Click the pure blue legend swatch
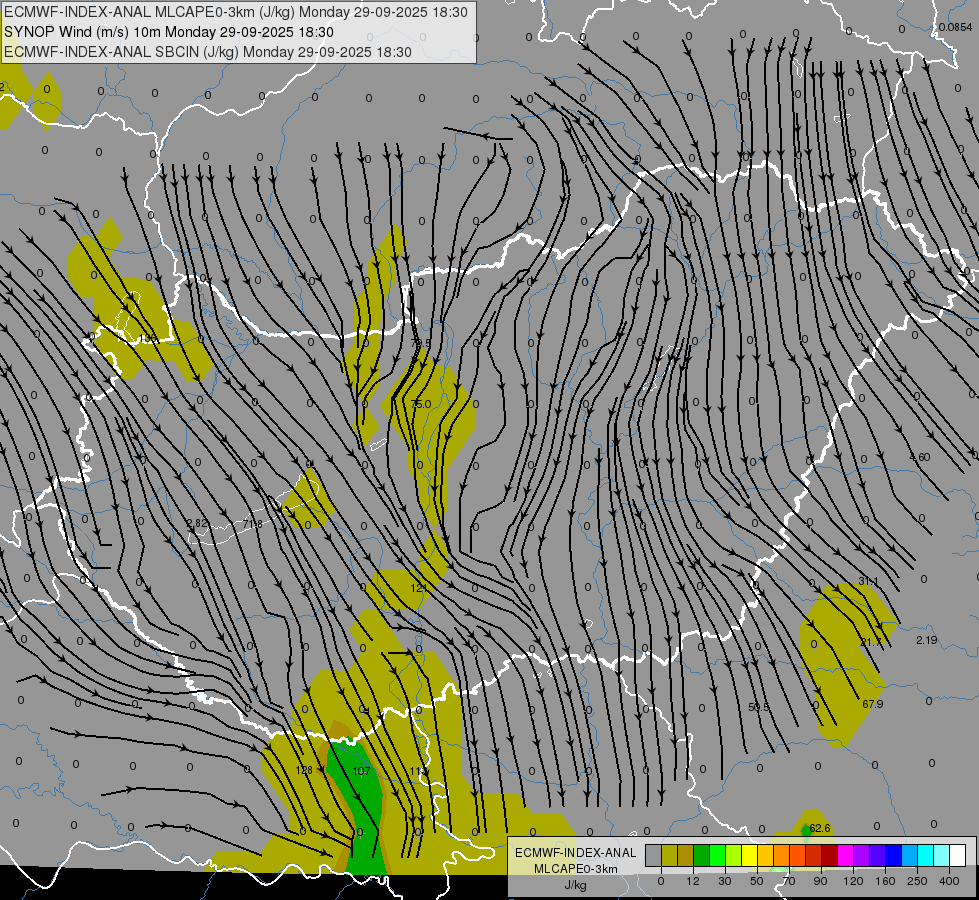Viewport: 979px width, 900px height. click(x=893, y=855)
